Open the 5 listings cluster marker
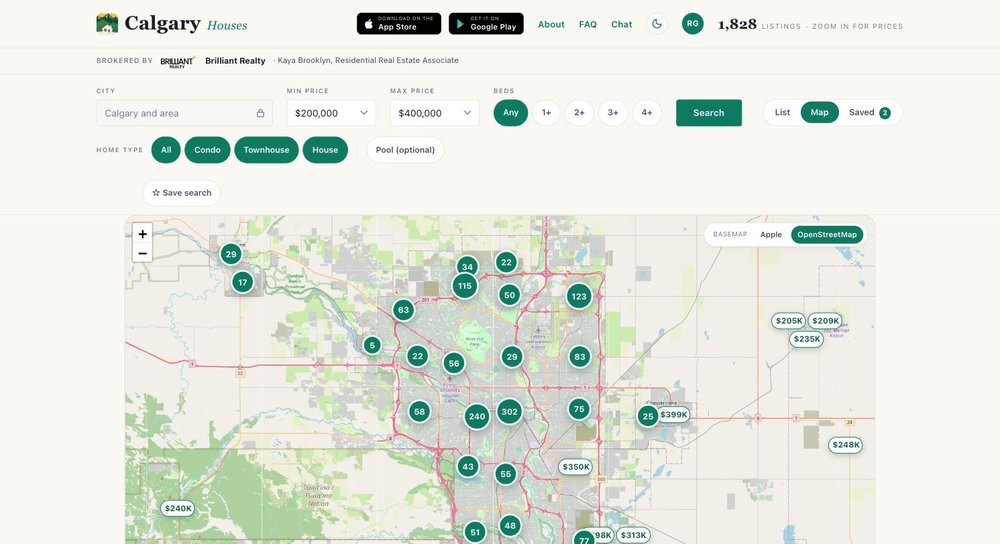The width and height of the screenshot is (1000, 544). [x=372, y=346]
